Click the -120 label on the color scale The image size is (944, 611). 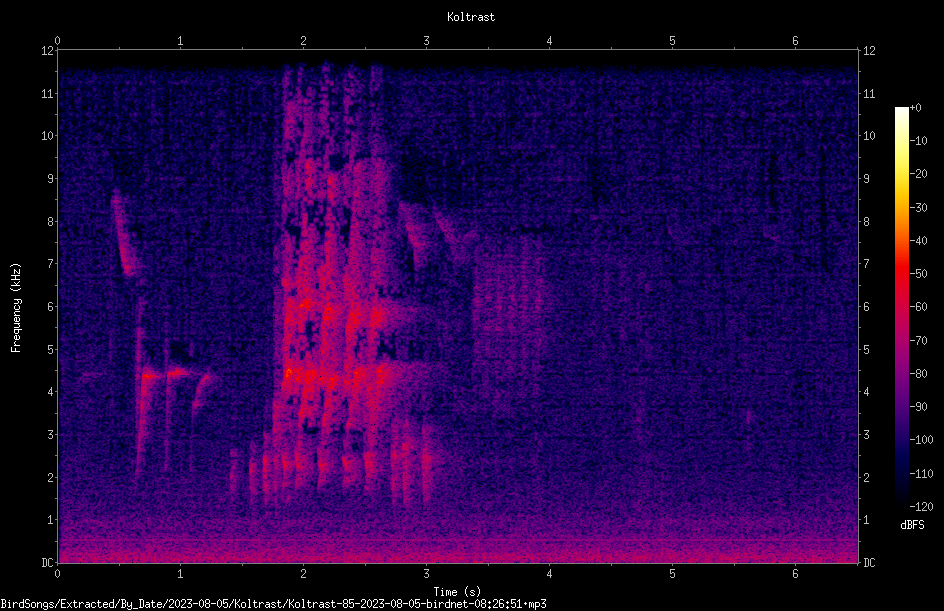point(921,506)
